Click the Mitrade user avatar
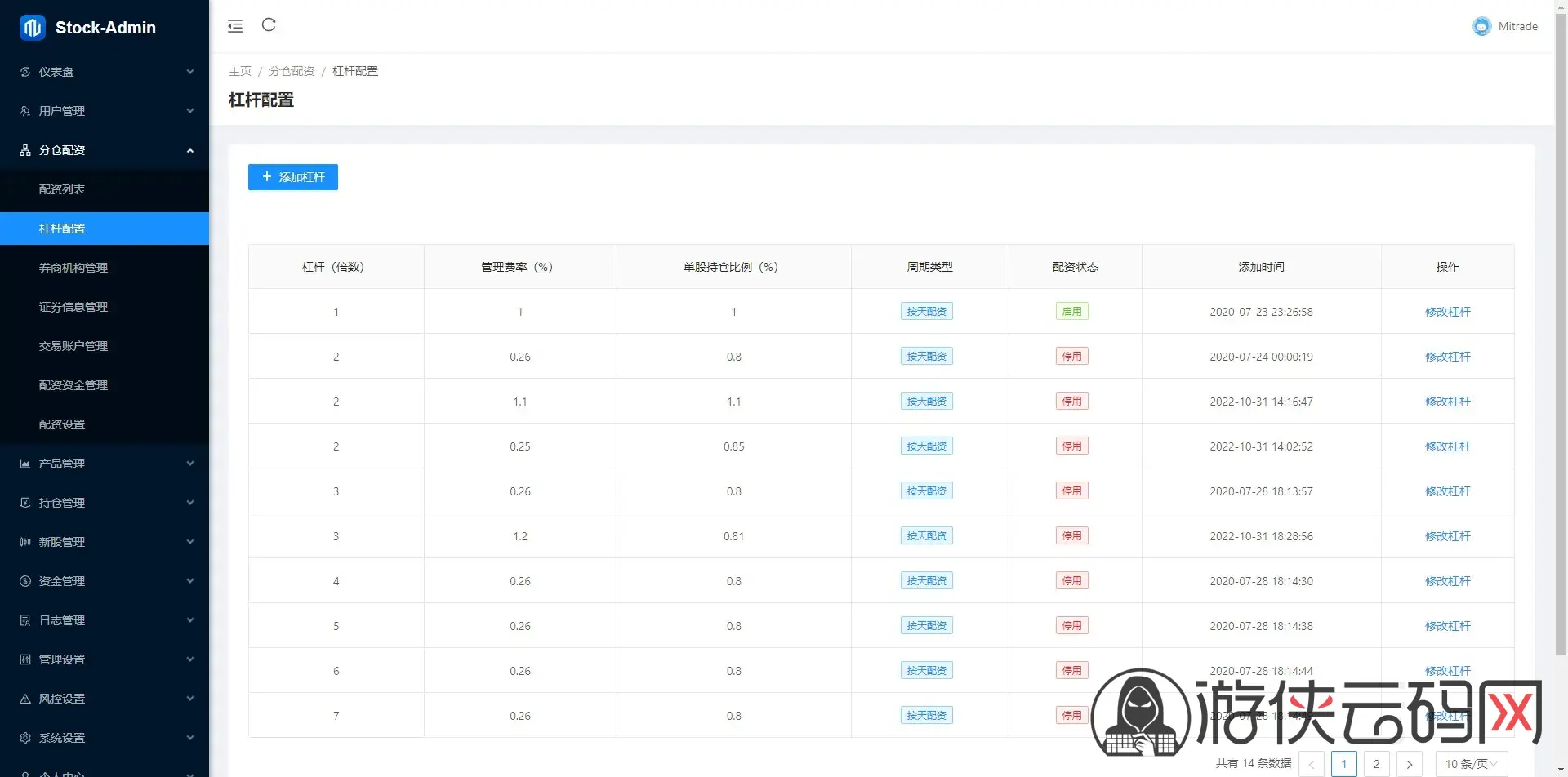1568x777 pixels. click(1481, 26)
